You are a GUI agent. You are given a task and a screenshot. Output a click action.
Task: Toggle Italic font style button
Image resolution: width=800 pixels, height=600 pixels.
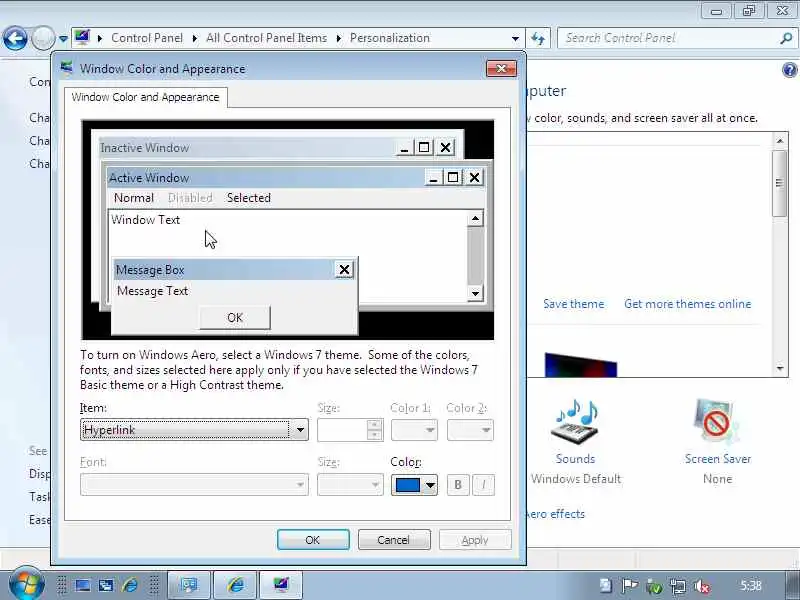click(x=483, y=485)
